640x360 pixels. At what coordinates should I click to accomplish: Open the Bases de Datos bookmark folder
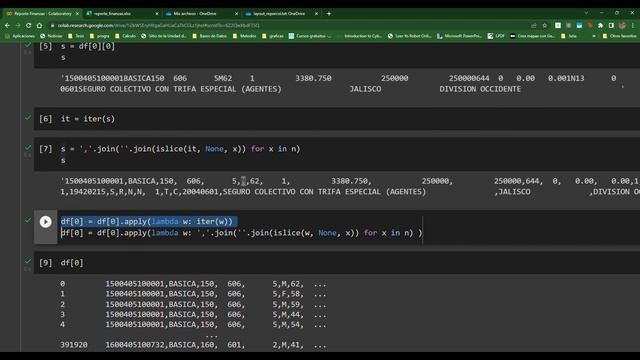point(209,36)
